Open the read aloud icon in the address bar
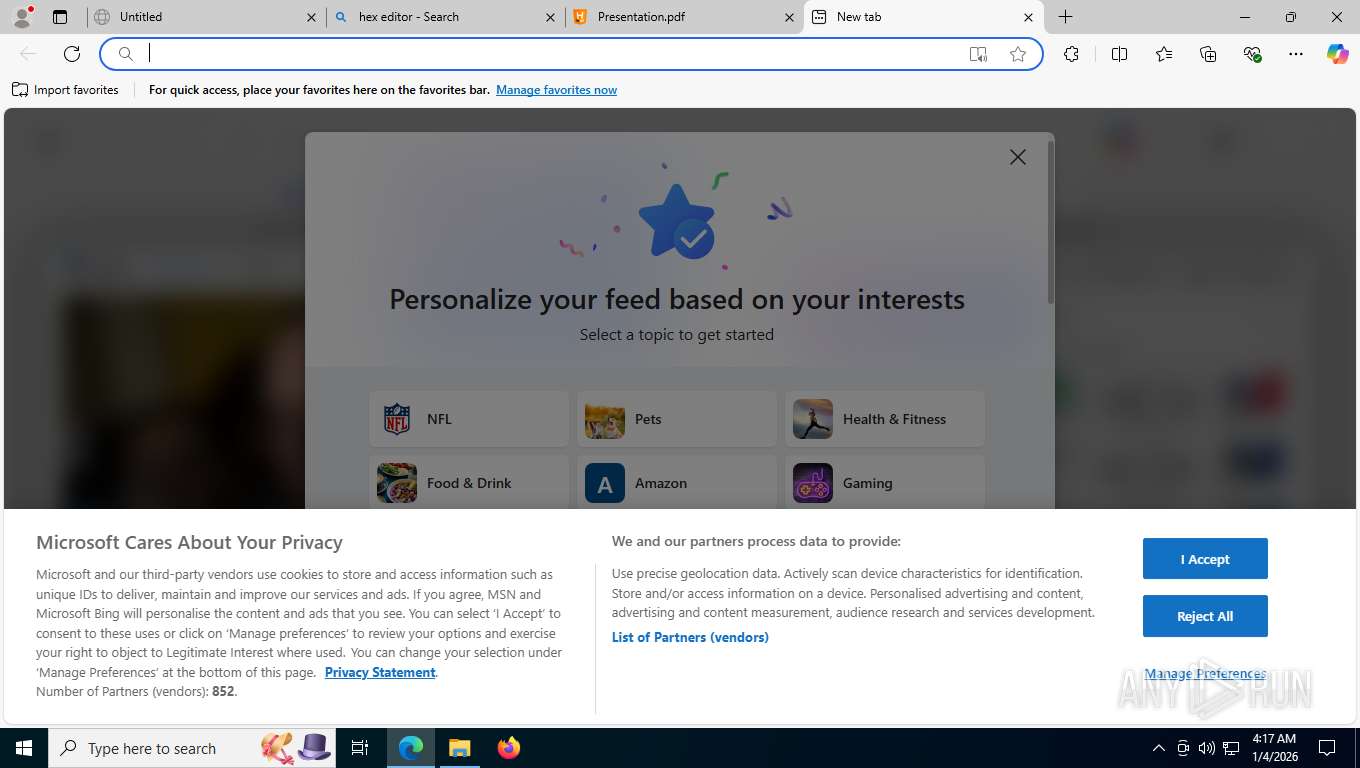This screenshot has width=1360, height=768. (978, 54)
